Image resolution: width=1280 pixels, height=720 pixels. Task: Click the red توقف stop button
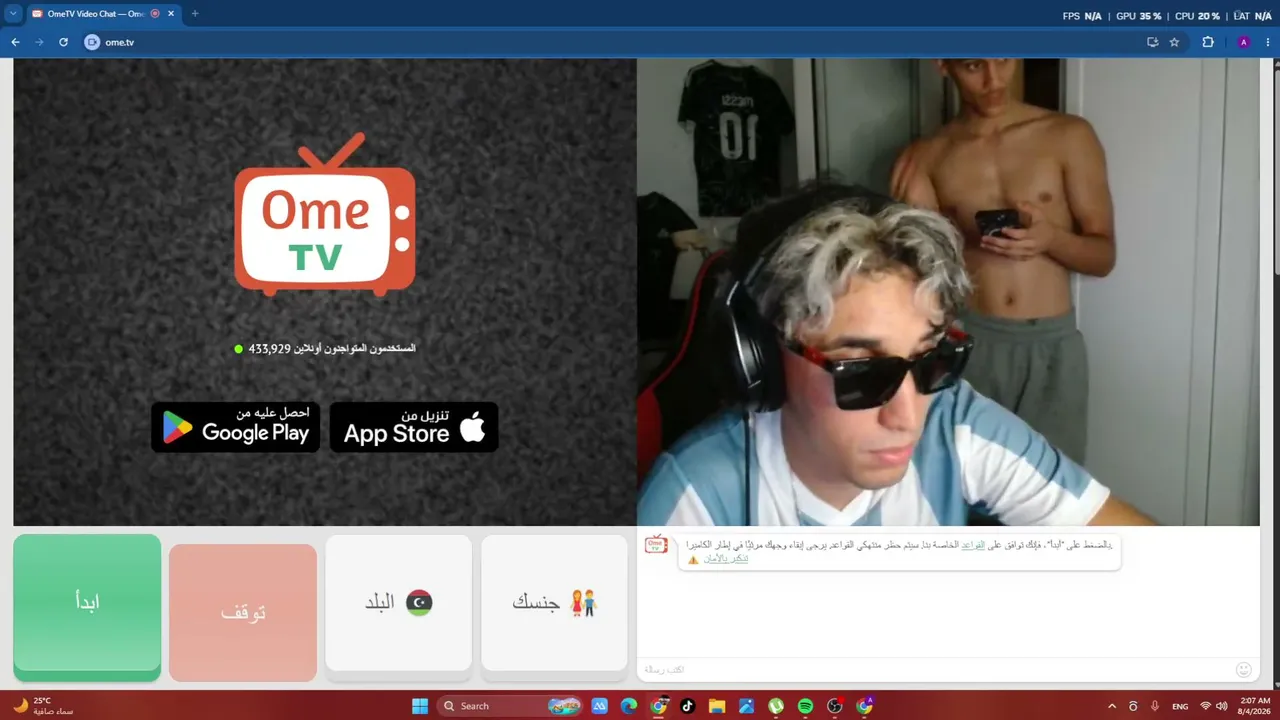243,612
